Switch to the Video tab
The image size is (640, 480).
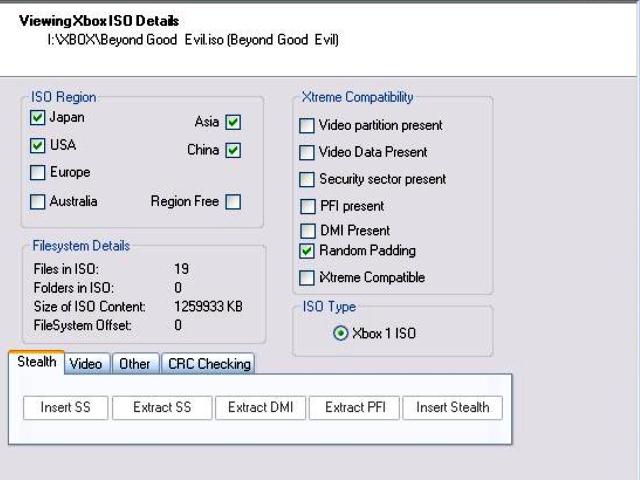86,364
